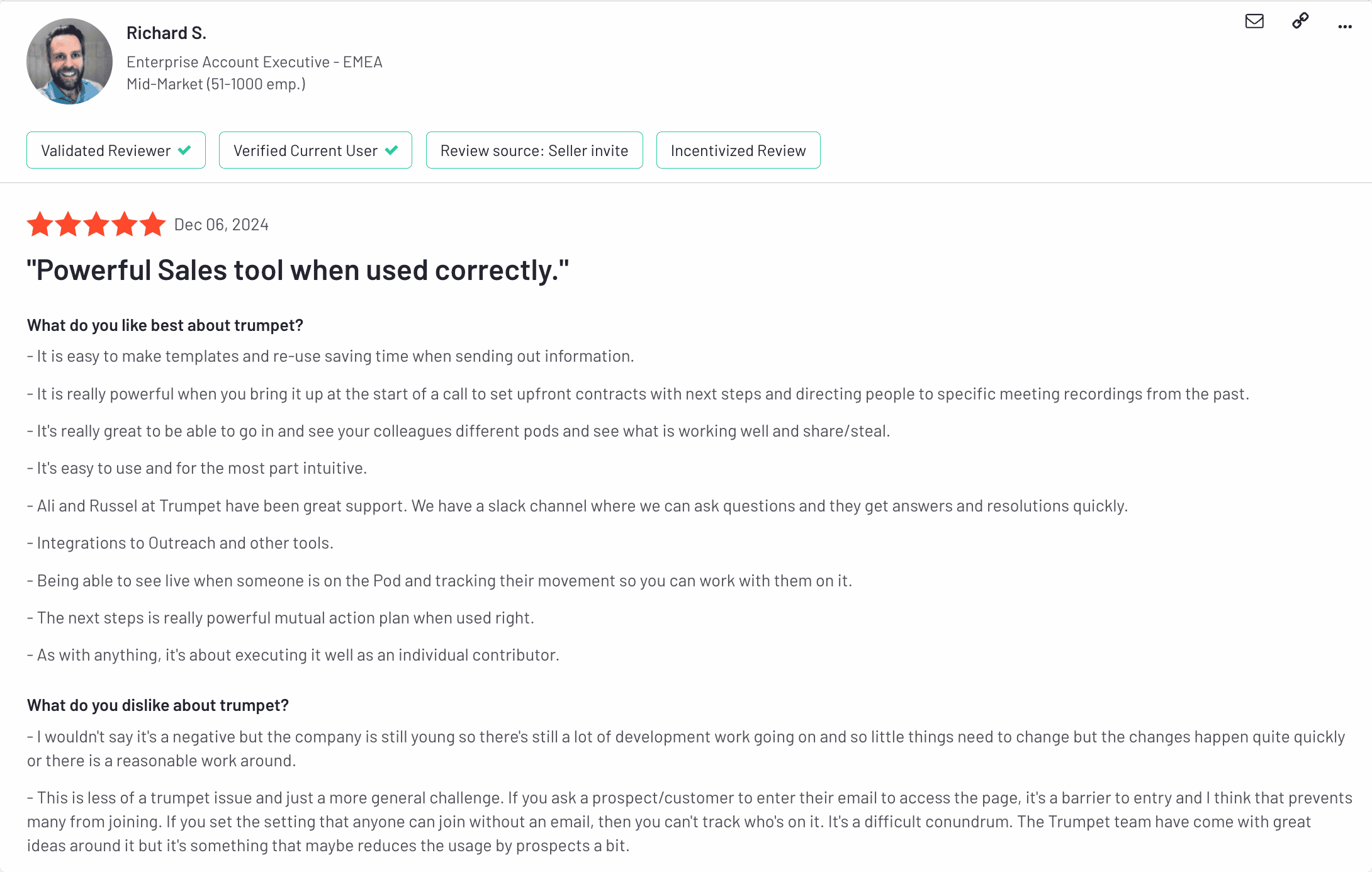Click the Verified Current User badge

tap(315, 150)
